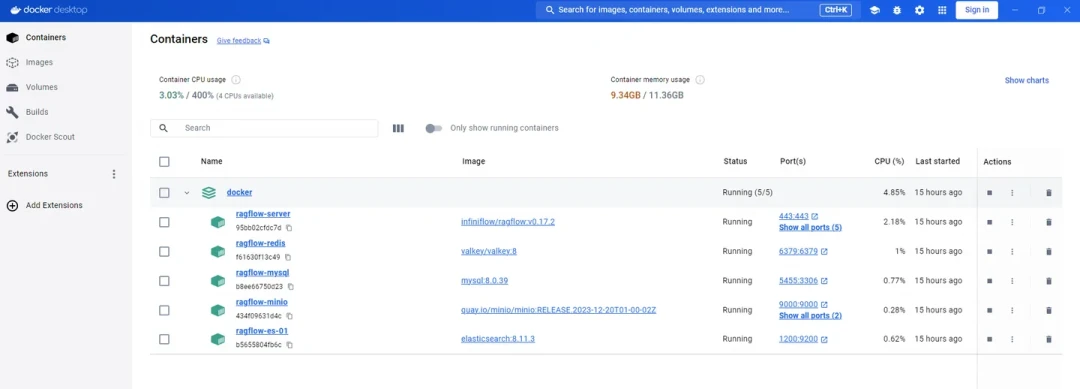
Task: Delete the ragflow-redis container
Action: point(1048,251)
